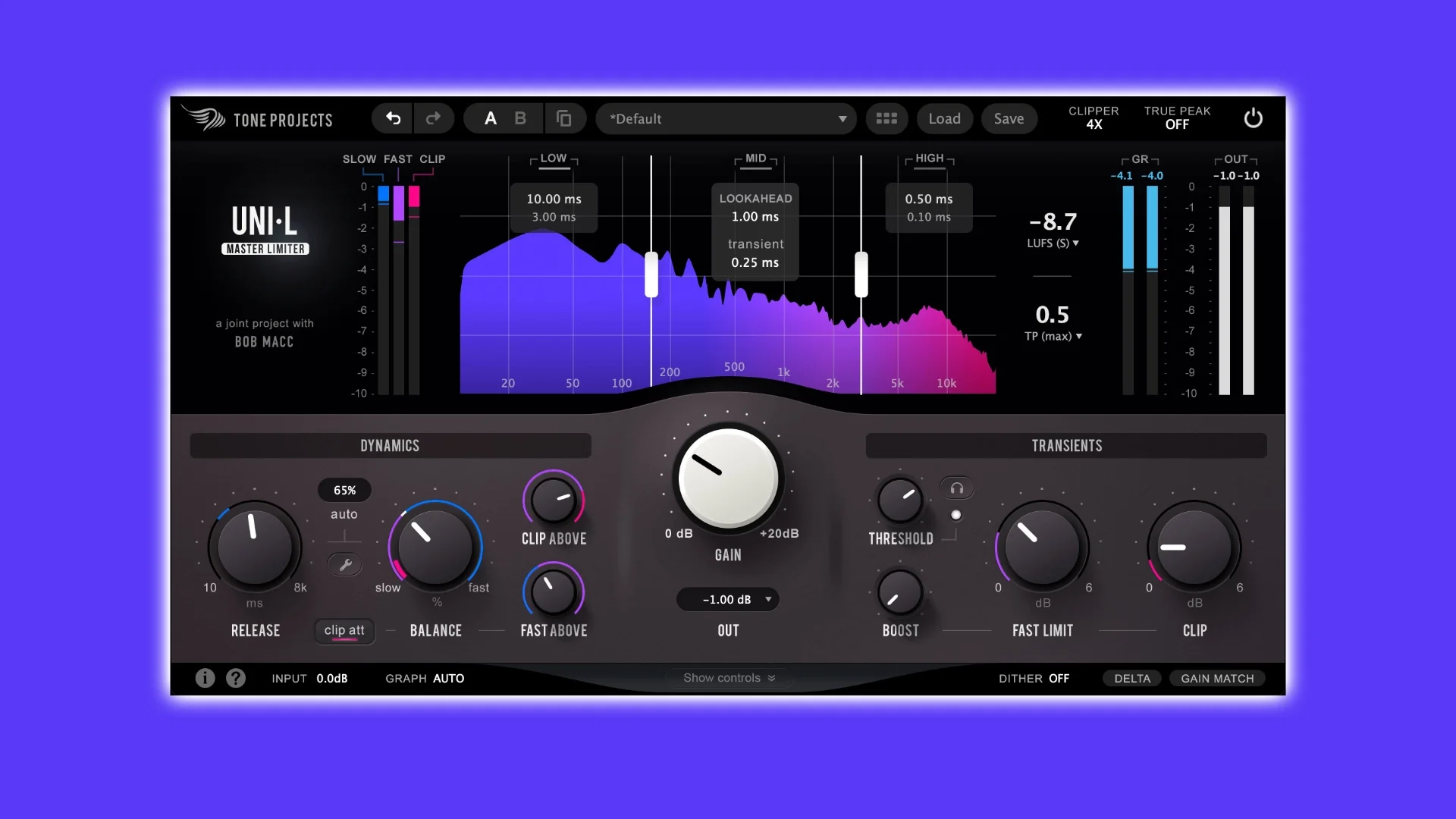The width and height of the screenshot is (1456, 819).
Task: Click the Clip Above knob
Action: point(554,500)
